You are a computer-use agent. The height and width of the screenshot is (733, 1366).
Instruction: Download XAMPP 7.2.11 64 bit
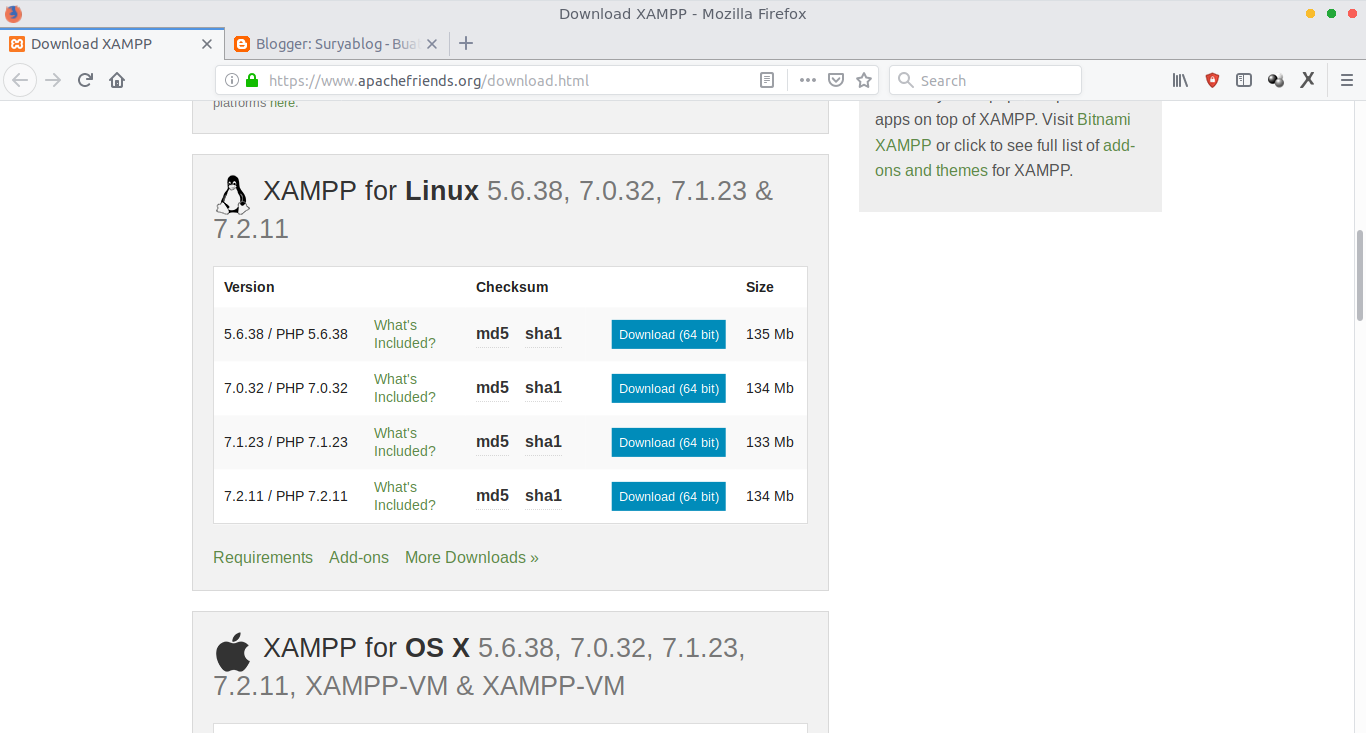pos(668,496)
